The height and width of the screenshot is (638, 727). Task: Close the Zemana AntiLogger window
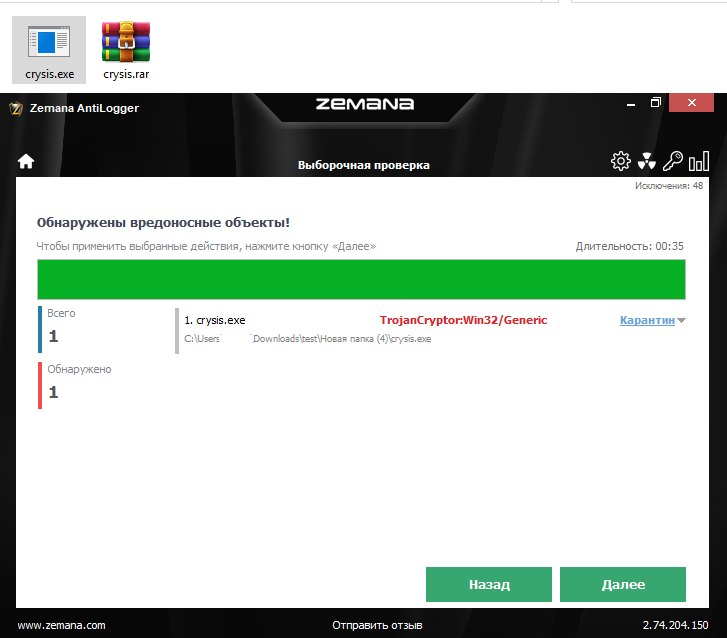point(691,102)
